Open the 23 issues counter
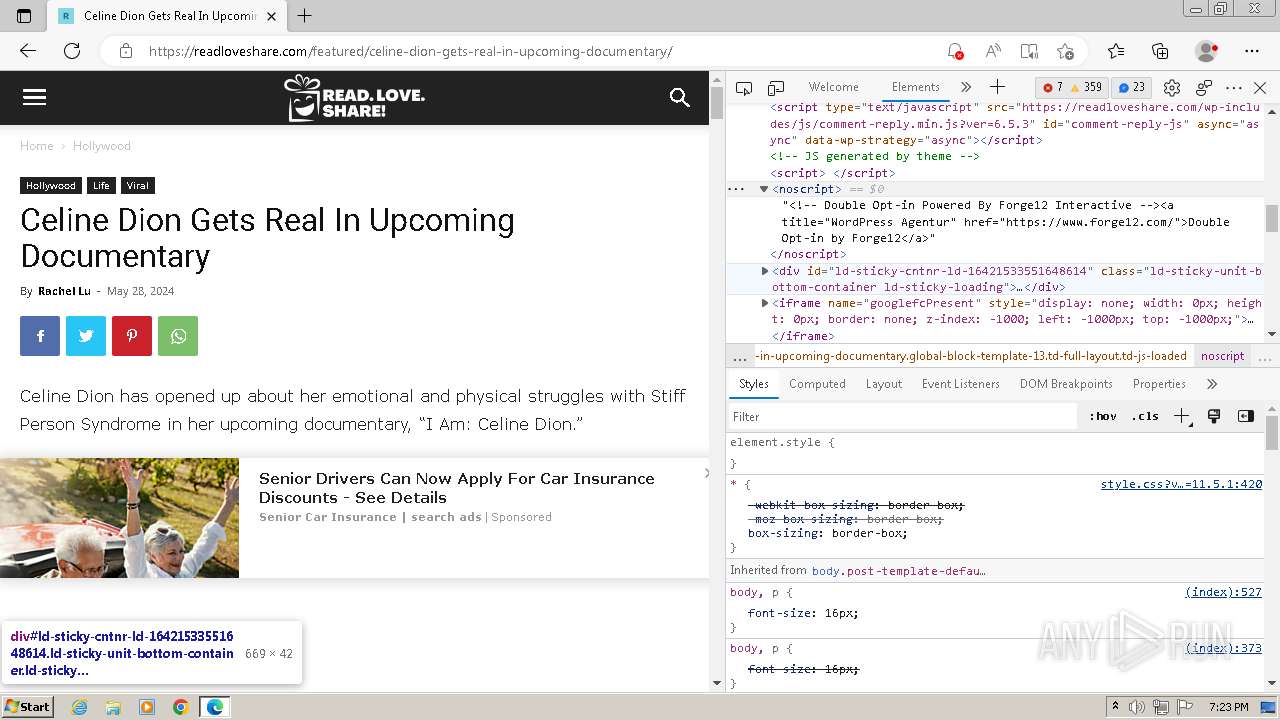The image size is (1280, 720). pyautogui.click(x=1132, y=87)
